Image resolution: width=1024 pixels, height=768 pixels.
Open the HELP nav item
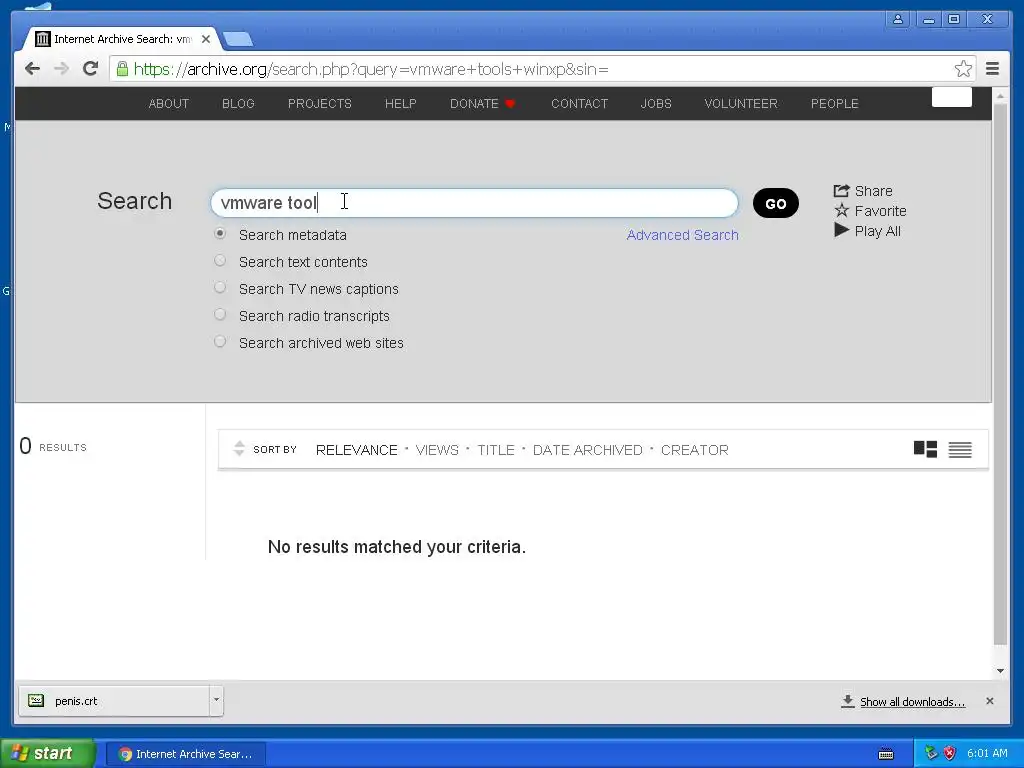400,104
